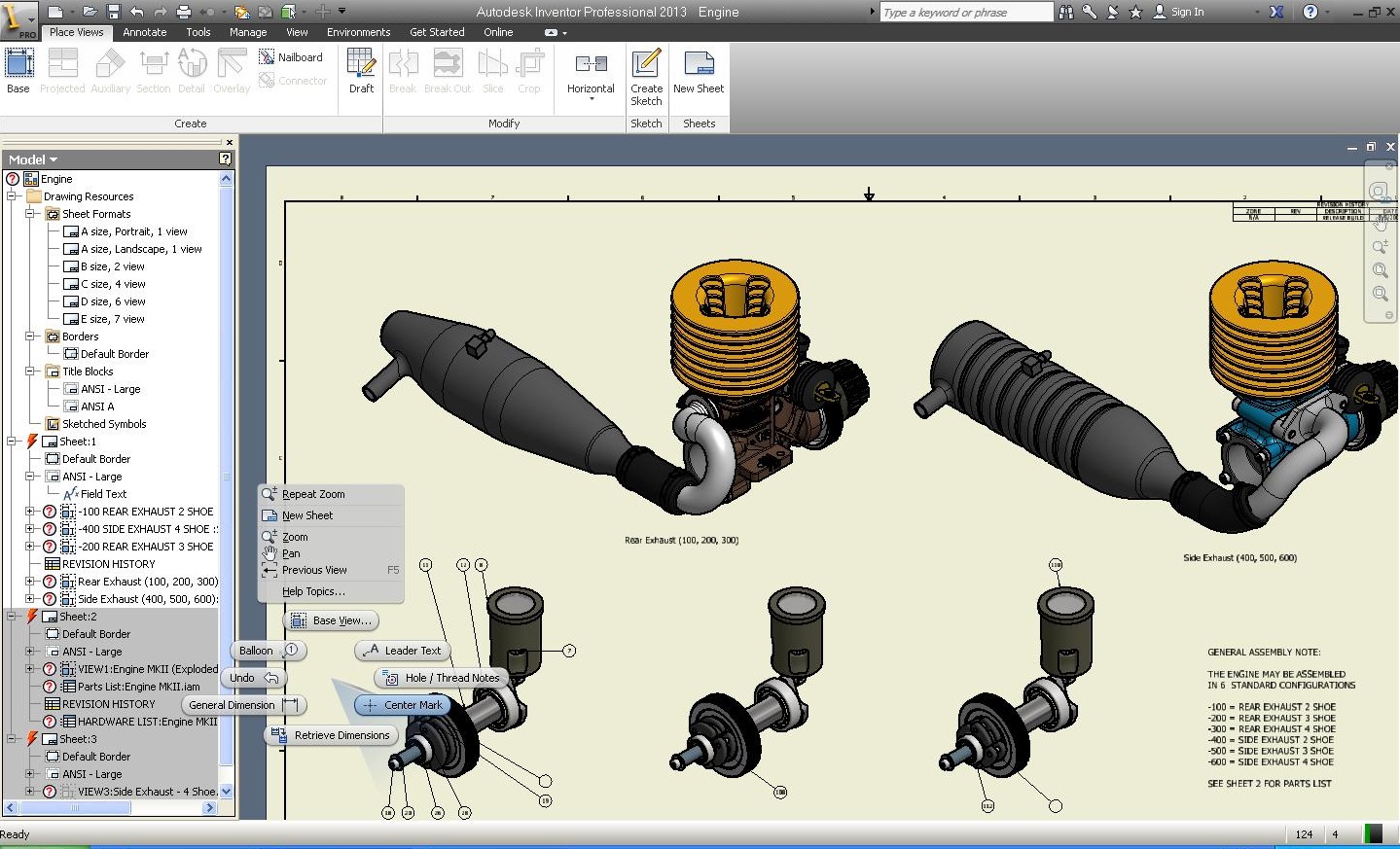
Task: Select Nailboard in the Create panel
Action: (291, 57)
